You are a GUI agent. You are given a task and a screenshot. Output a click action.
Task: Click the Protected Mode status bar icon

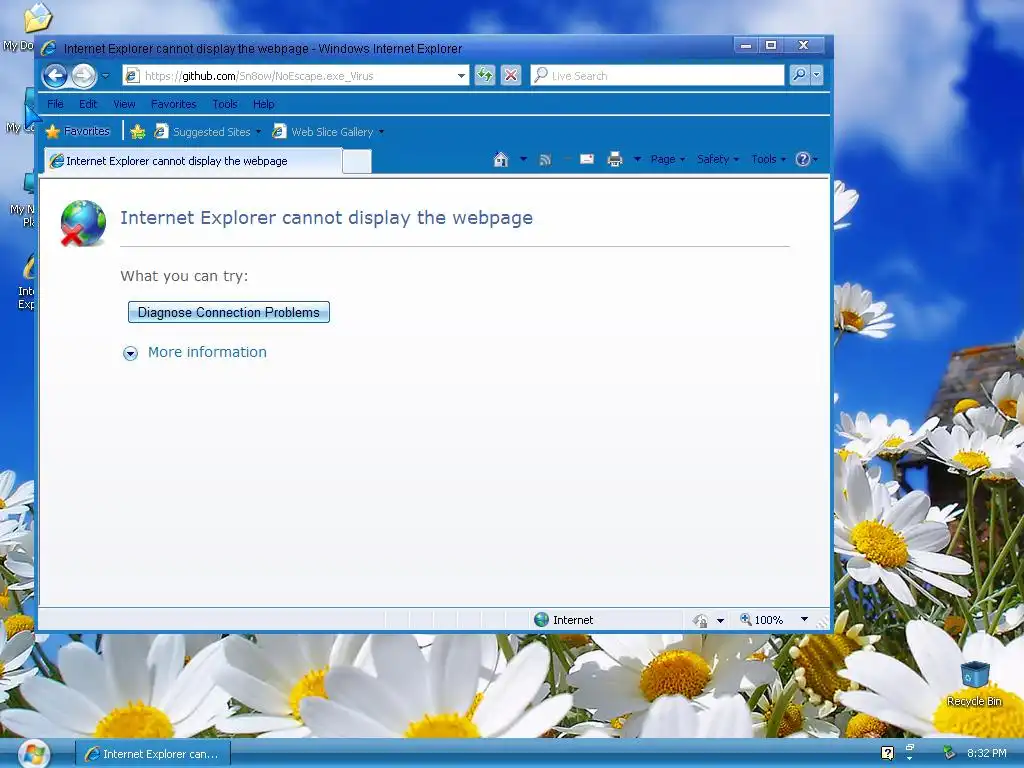click(x=701, y=620)
